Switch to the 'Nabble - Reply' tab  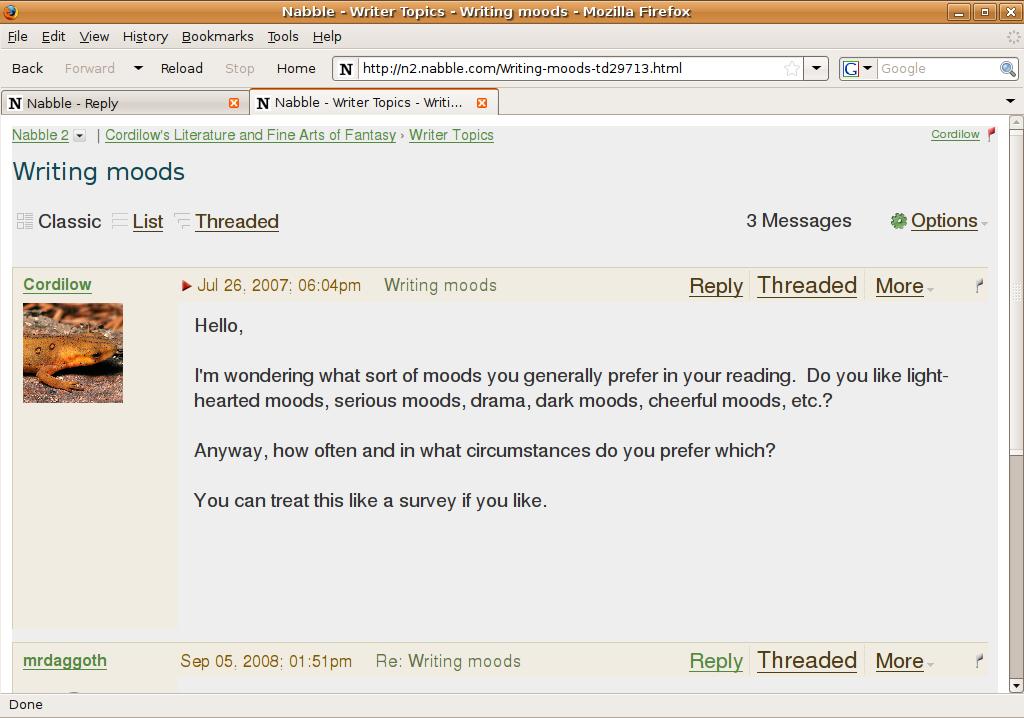(x=120, y=103)
